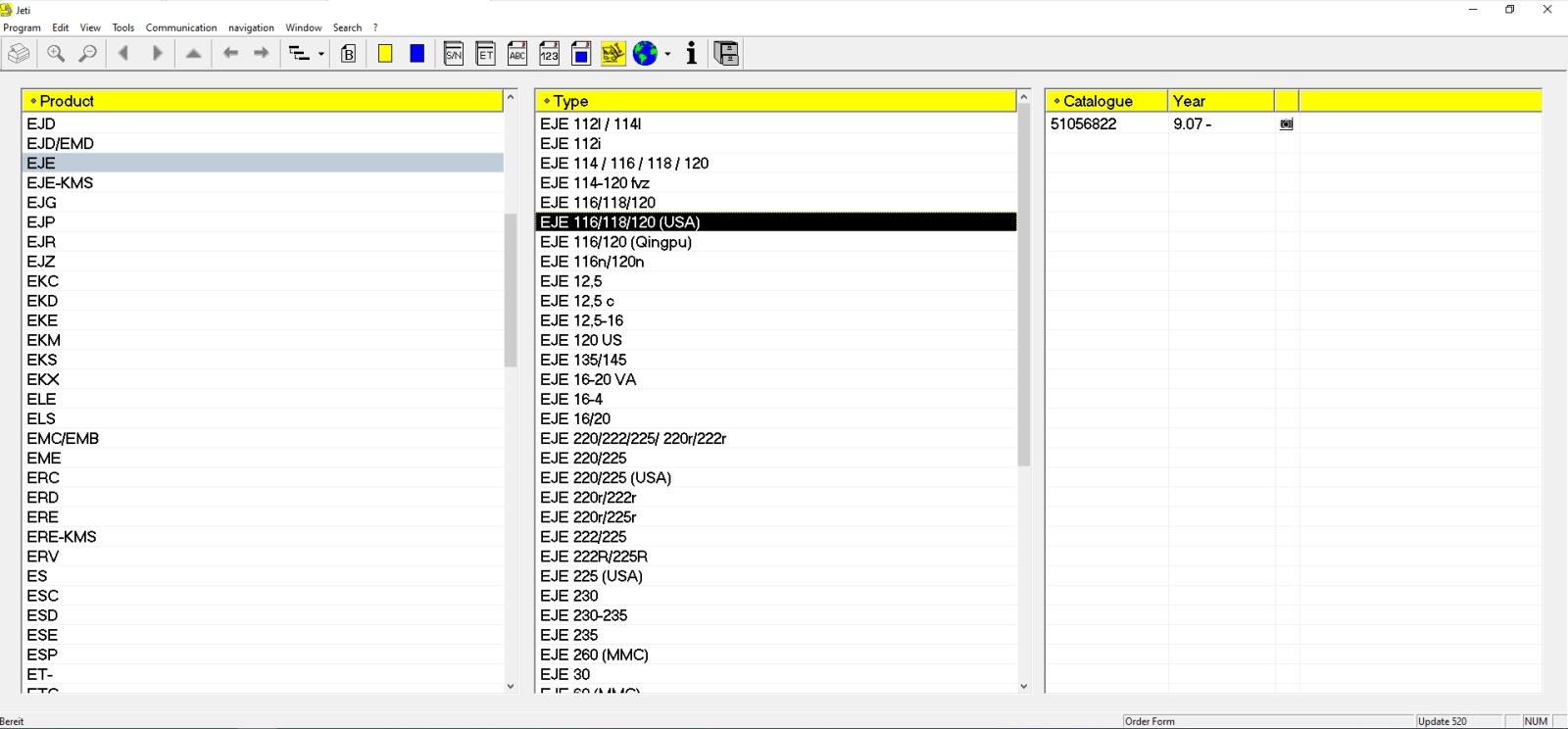
Task: Click the zoom out magnifier icon
Action: [88, 54]
